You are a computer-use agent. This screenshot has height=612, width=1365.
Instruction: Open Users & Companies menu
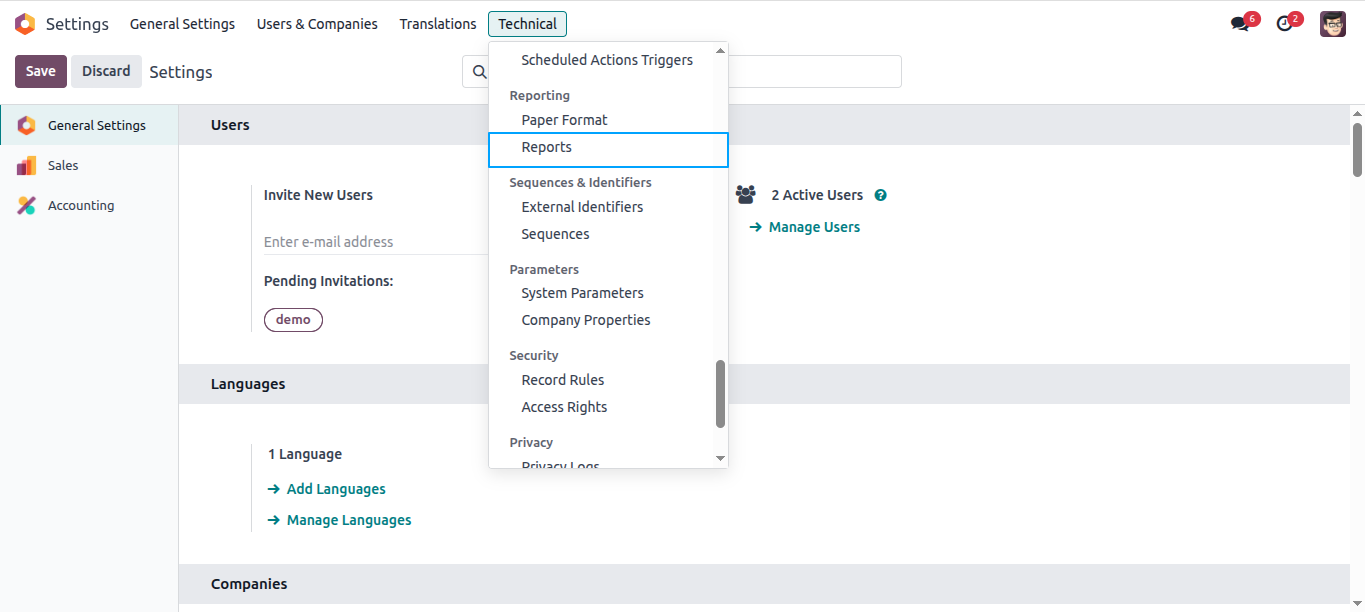coord(317,24)
